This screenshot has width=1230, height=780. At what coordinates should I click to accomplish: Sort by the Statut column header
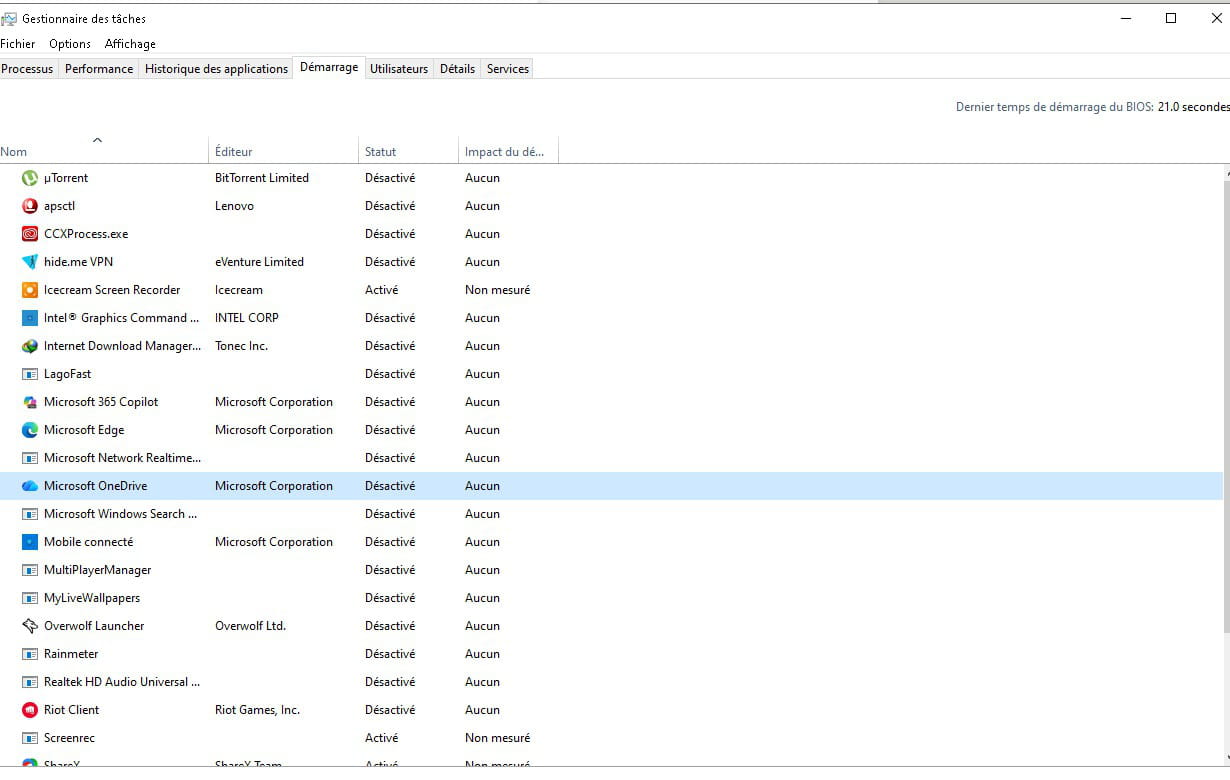[380, 152]
